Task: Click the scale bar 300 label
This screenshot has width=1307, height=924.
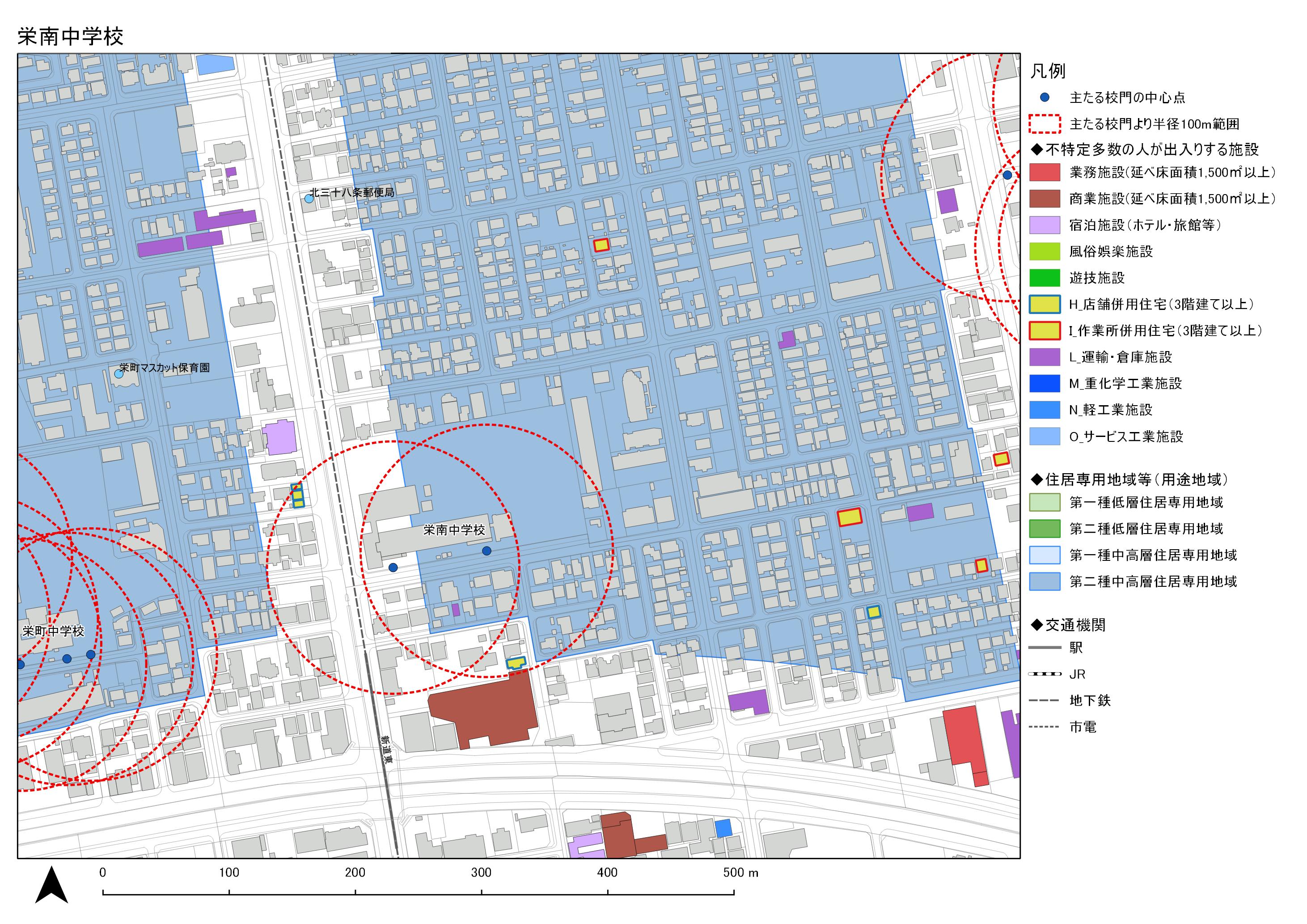Action: [482, 872]
